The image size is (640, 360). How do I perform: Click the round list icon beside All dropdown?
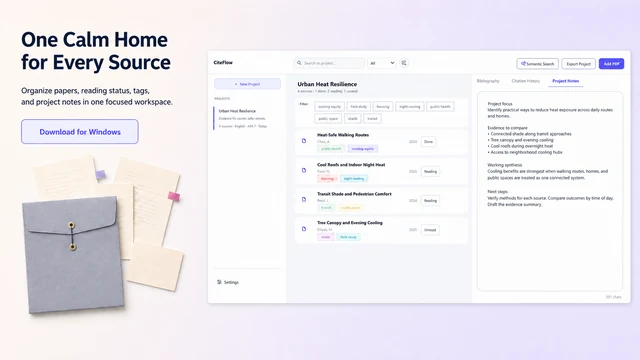(x=404, y=63)
